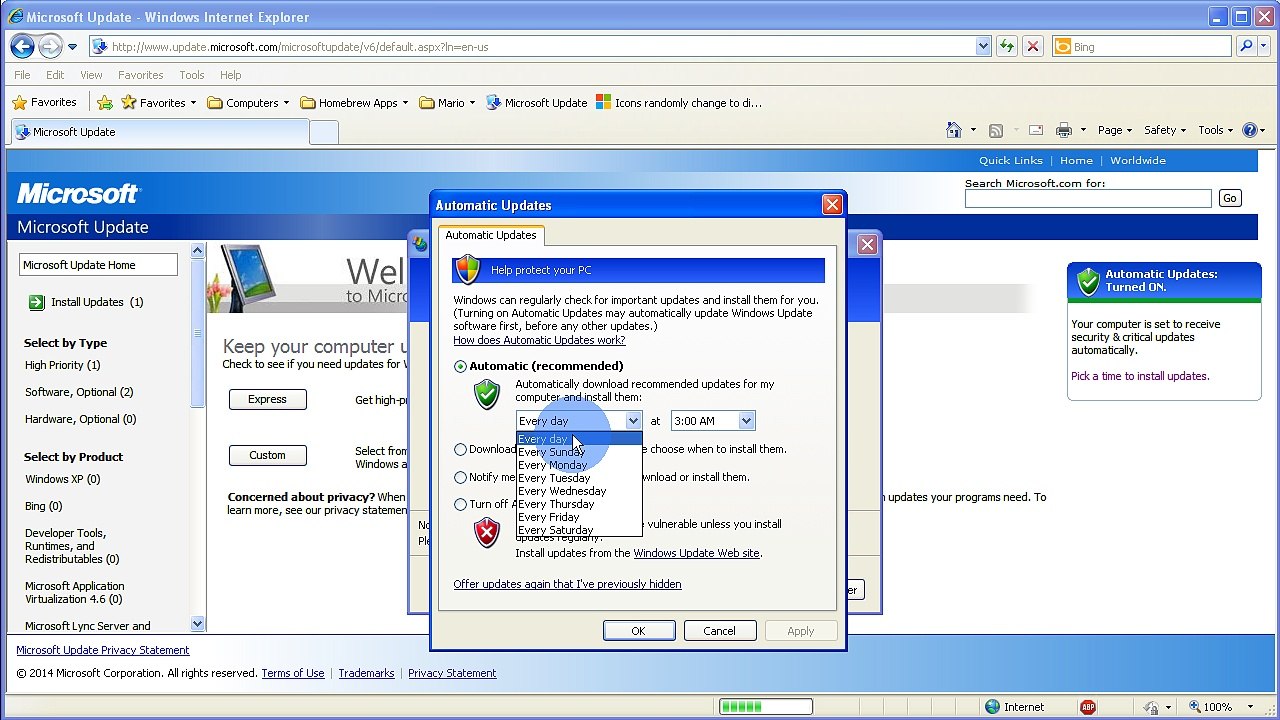Click the Read Mail envelope icon
1280x720 pixels.
[x=1036, y=130]
